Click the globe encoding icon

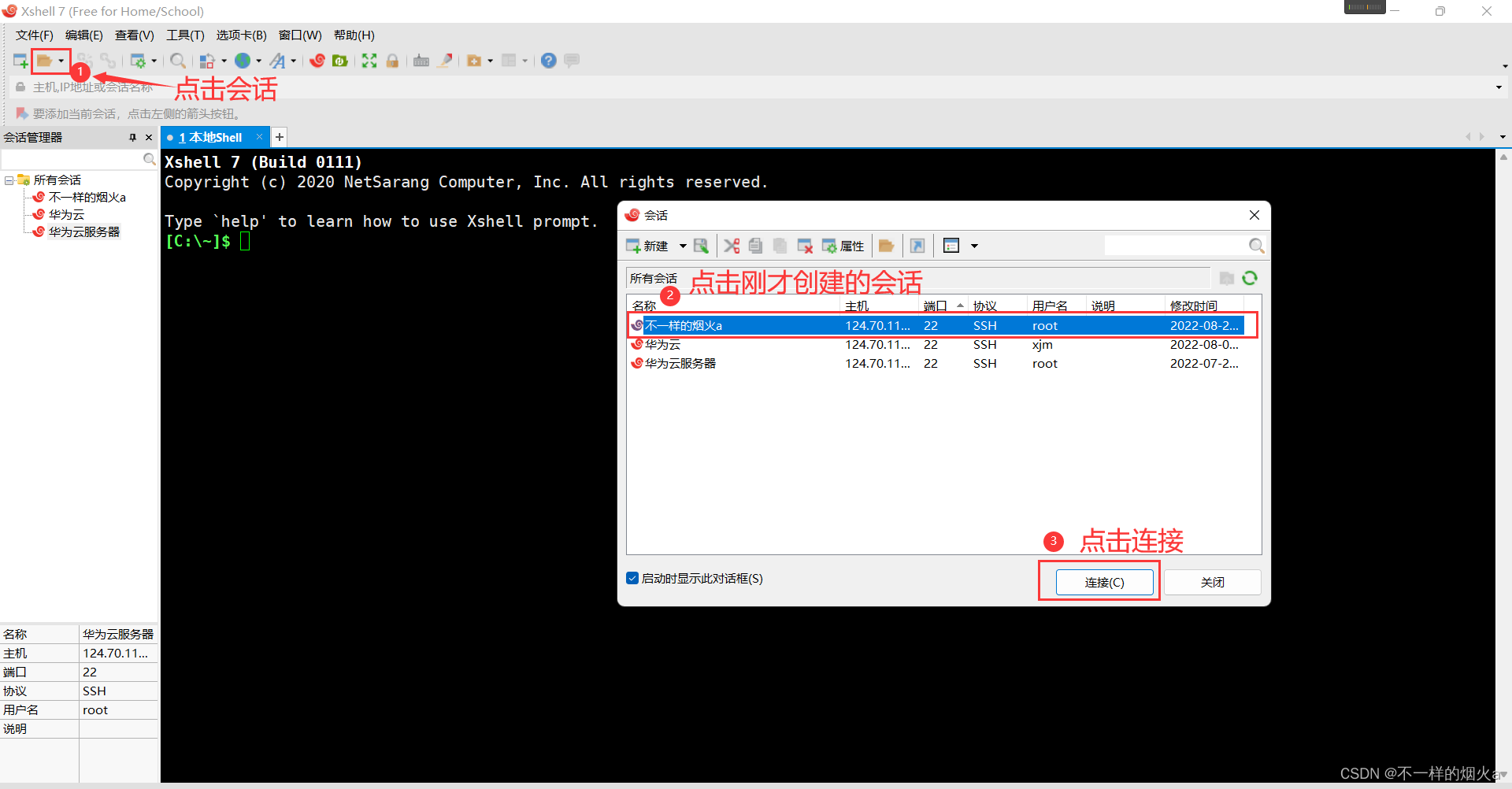coord(243,61)
